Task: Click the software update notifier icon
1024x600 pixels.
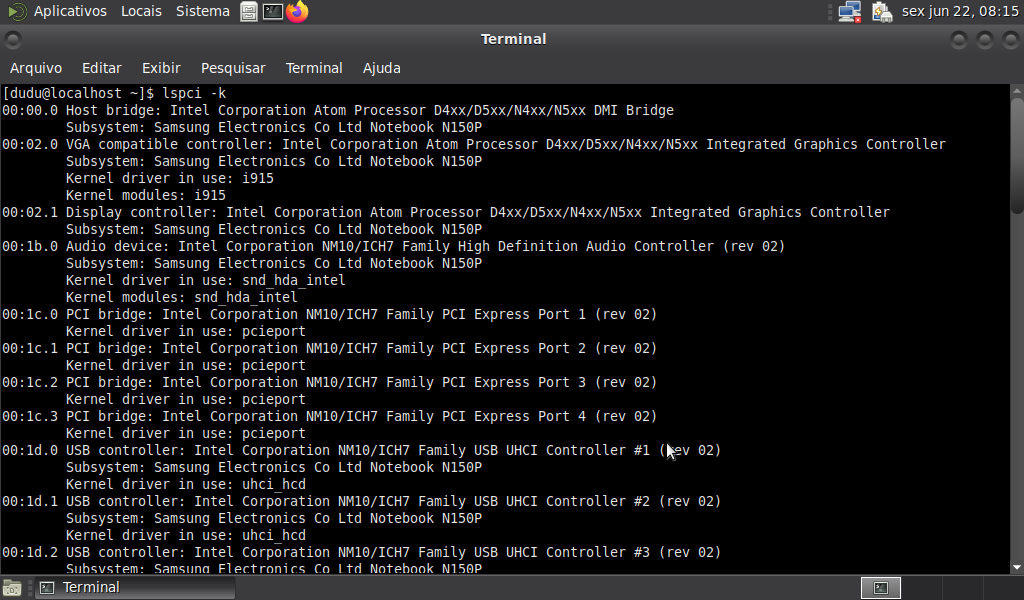Action: [881, 12]
